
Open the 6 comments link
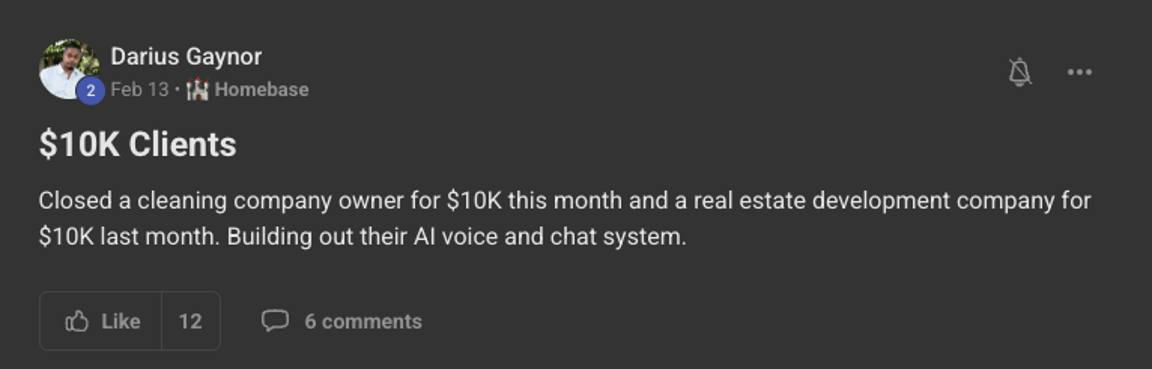click(x=363, y=321)
